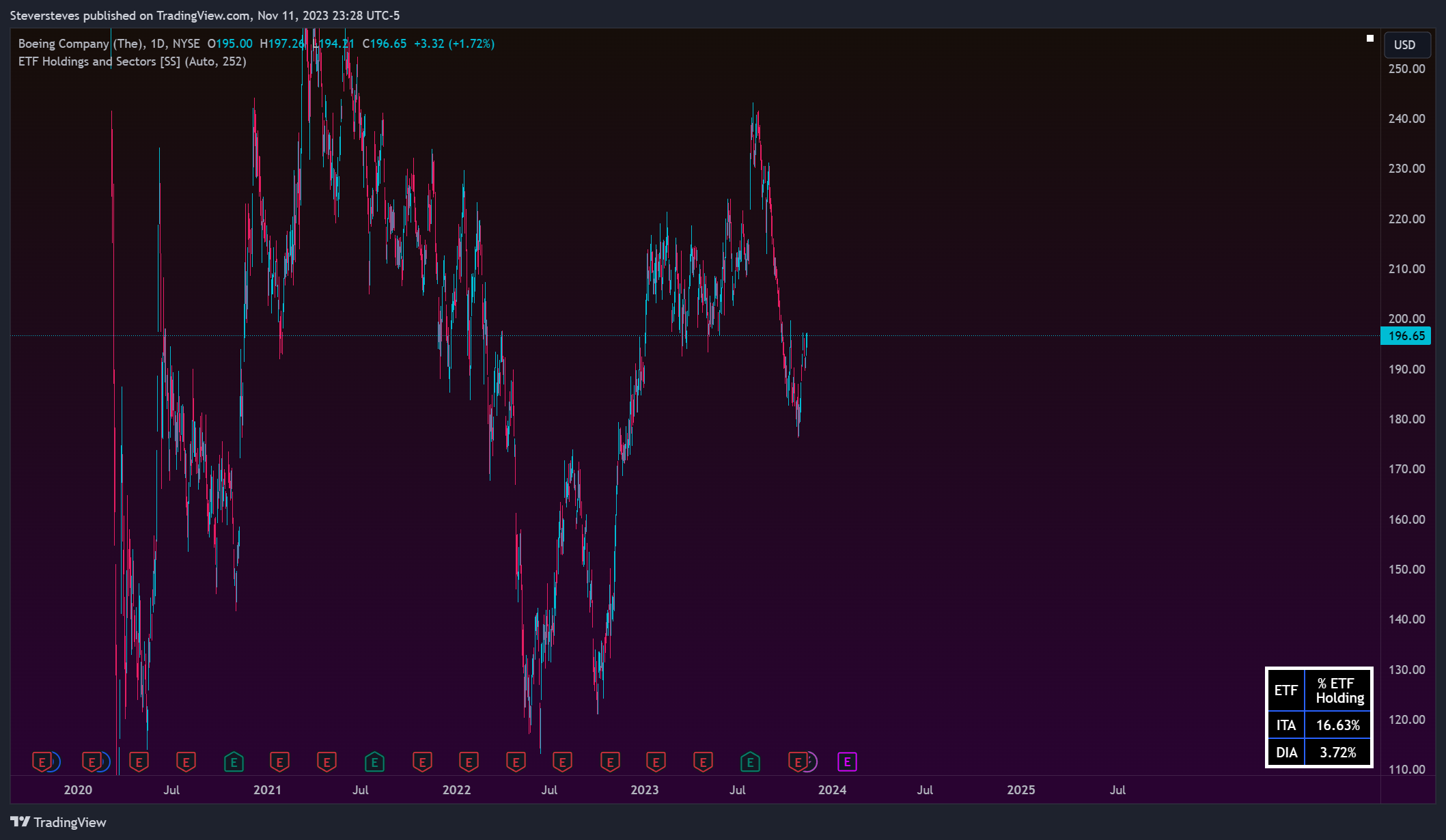Click the 2023 label on time axis

(x=644, y=790)
